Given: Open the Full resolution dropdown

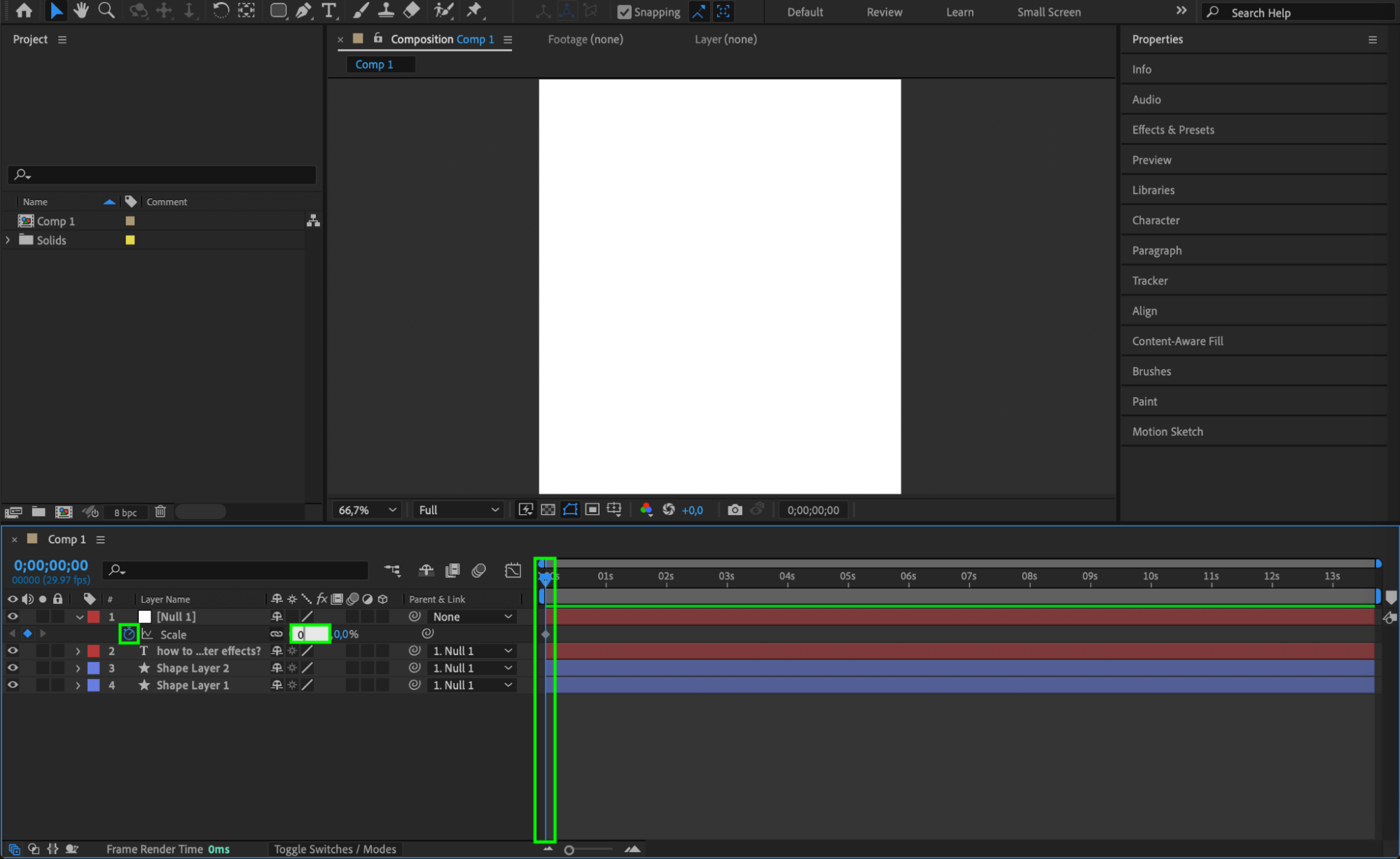Looking at the screenshot, I should point(458,510).
